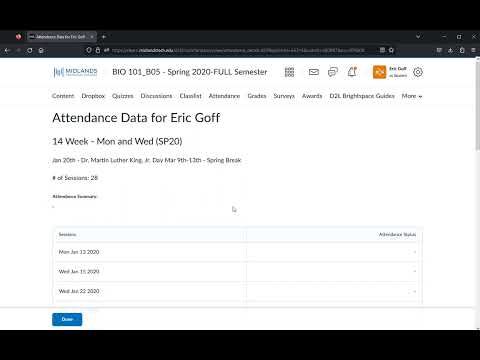Viewport: 480px width, 360px height.
Task: Click the Wed Jan 22 2020 session row
Action: pos(238,291)
